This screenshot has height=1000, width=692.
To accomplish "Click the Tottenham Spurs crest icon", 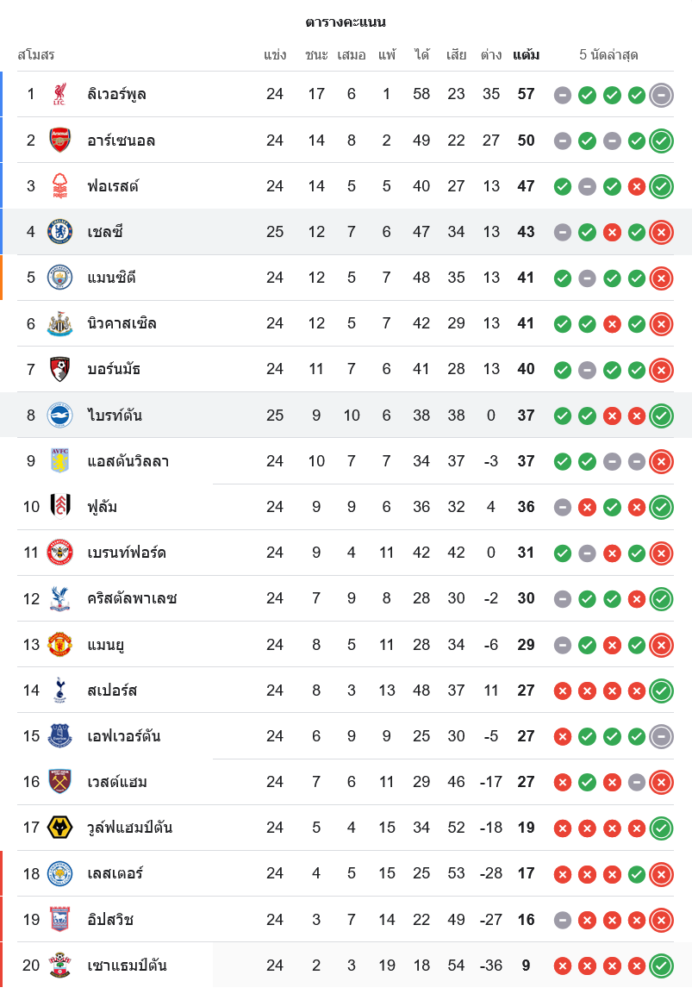I will [x=60, y=690].
